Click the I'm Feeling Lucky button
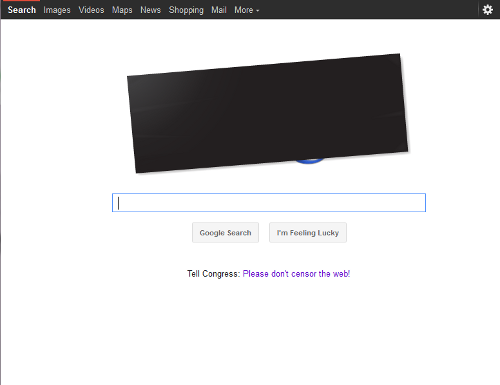This screenshot has width=500, height=385. click(x=308, y=233)
